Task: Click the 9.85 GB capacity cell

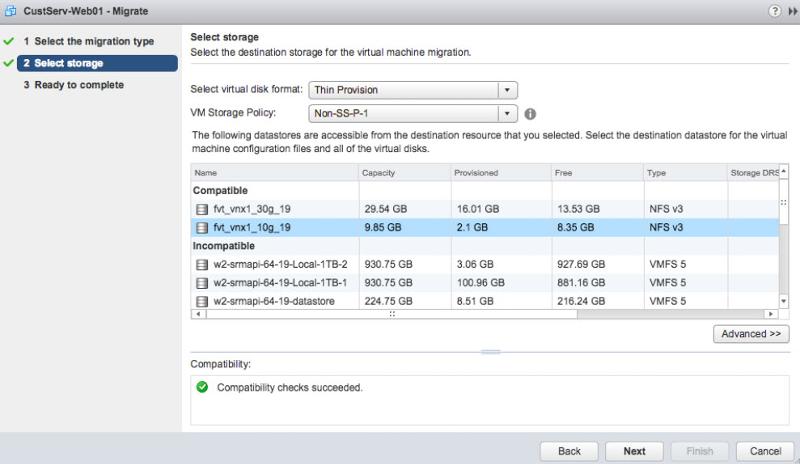Action: [x=383, y=228]
